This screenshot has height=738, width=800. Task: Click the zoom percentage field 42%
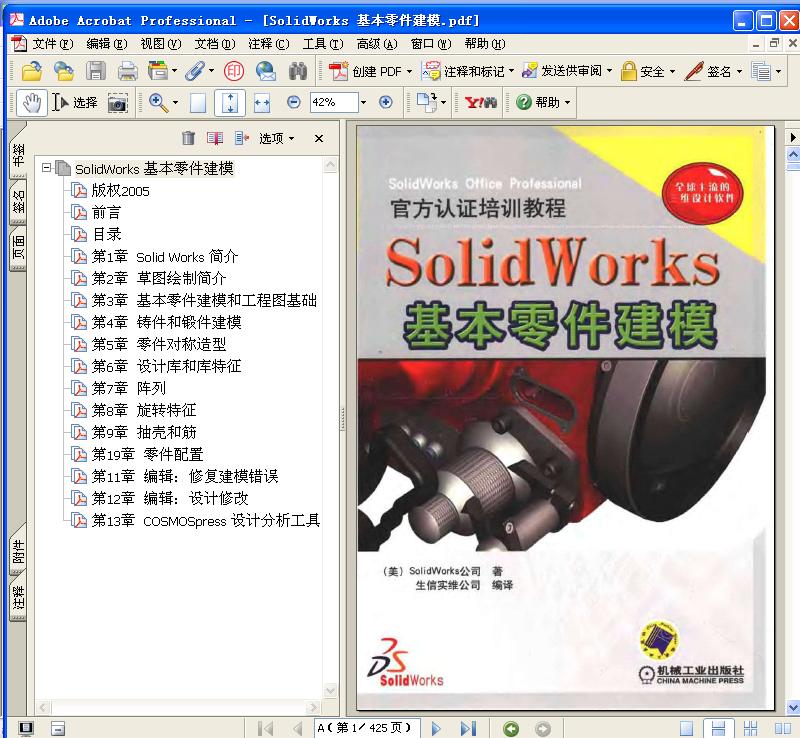coord(334,102)
